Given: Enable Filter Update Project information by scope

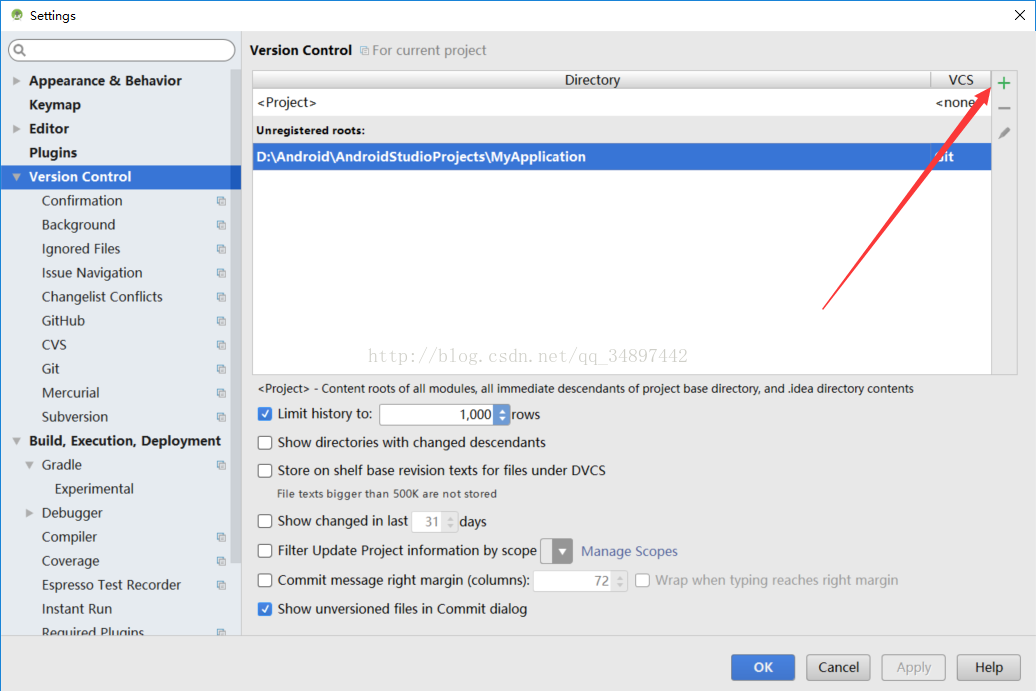Looking at the screenshot, I should tap(264, 550).
